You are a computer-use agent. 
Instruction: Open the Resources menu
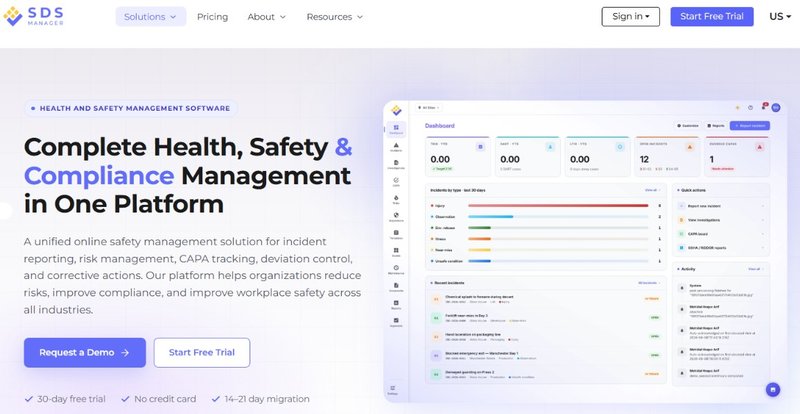(335, 17)
